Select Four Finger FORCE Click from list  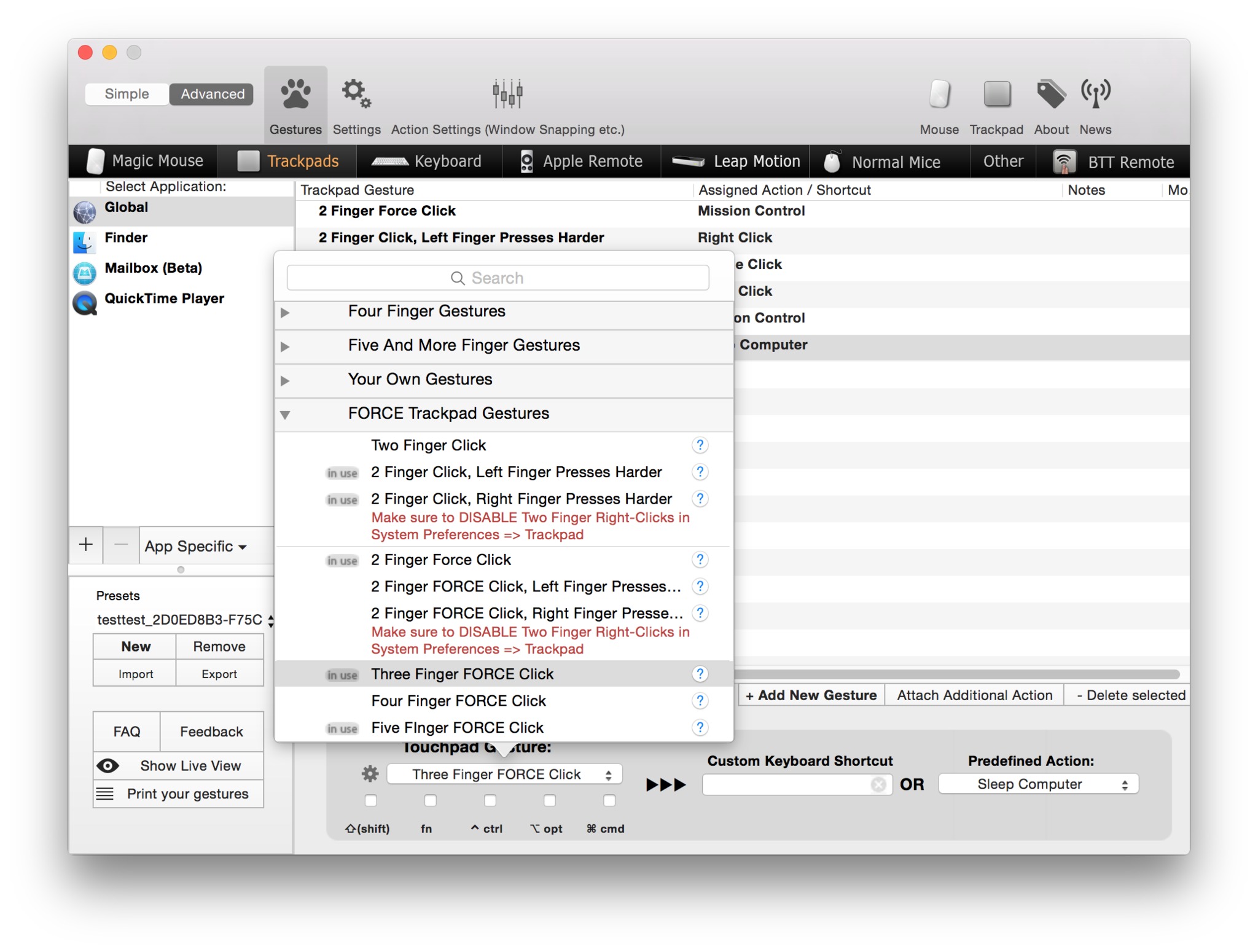coord(504,701)
